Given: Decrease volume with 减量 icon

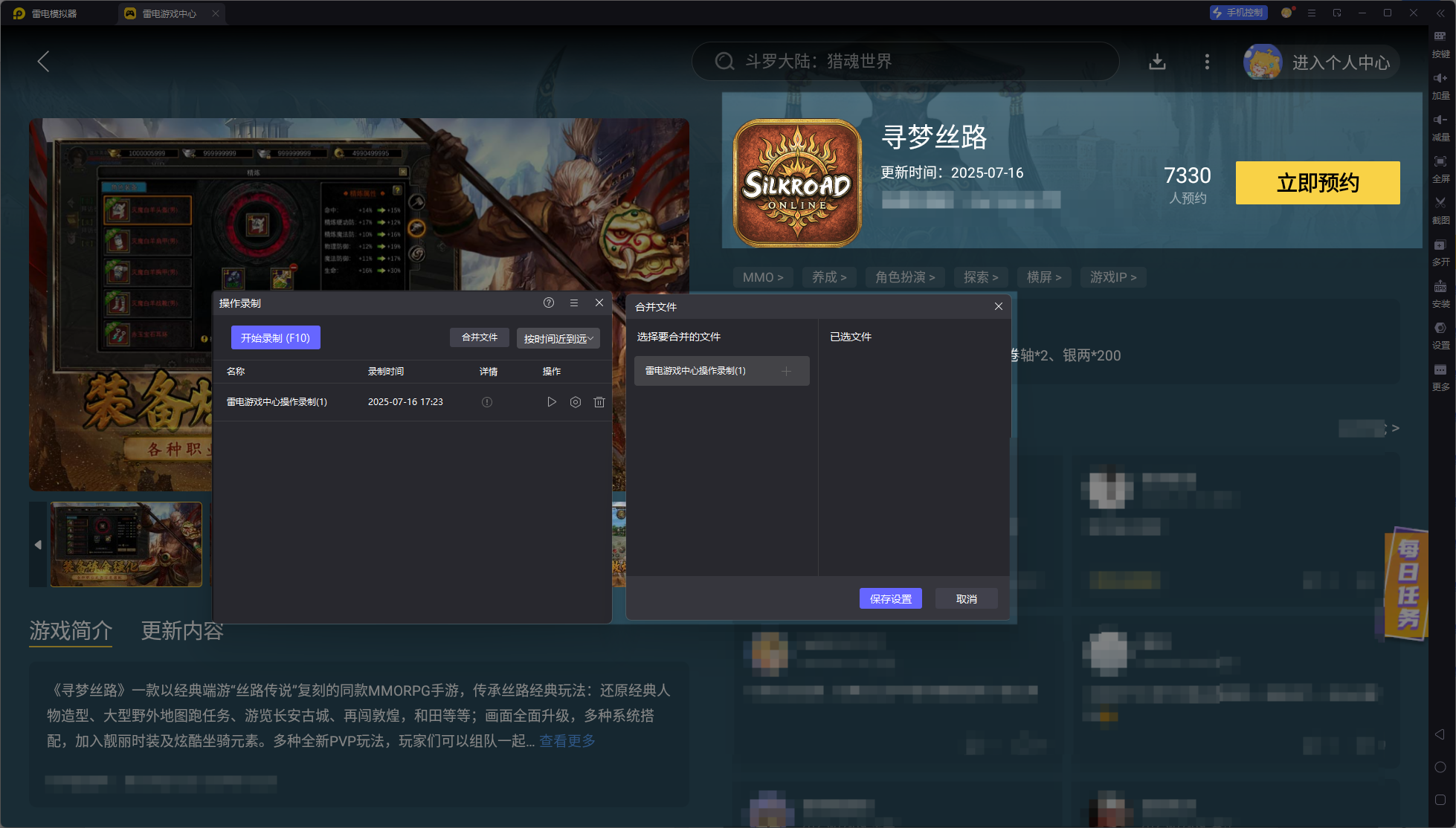Looking at the screenshot, I should pyautogui.click(x=1440, y=127).
